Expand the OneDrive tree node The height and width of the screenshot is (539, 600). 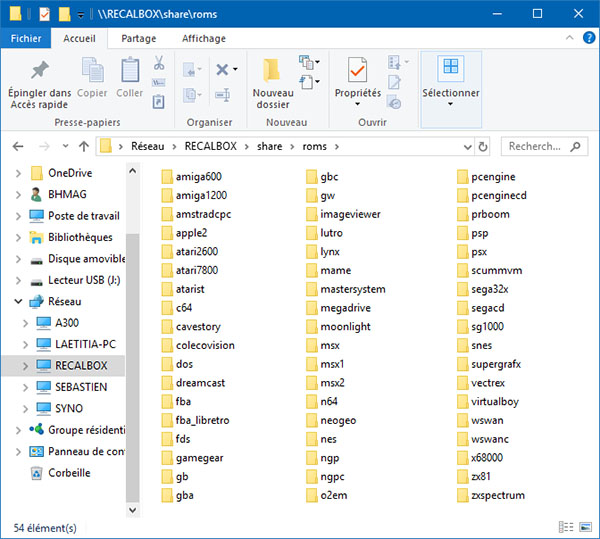click(18, 173)
